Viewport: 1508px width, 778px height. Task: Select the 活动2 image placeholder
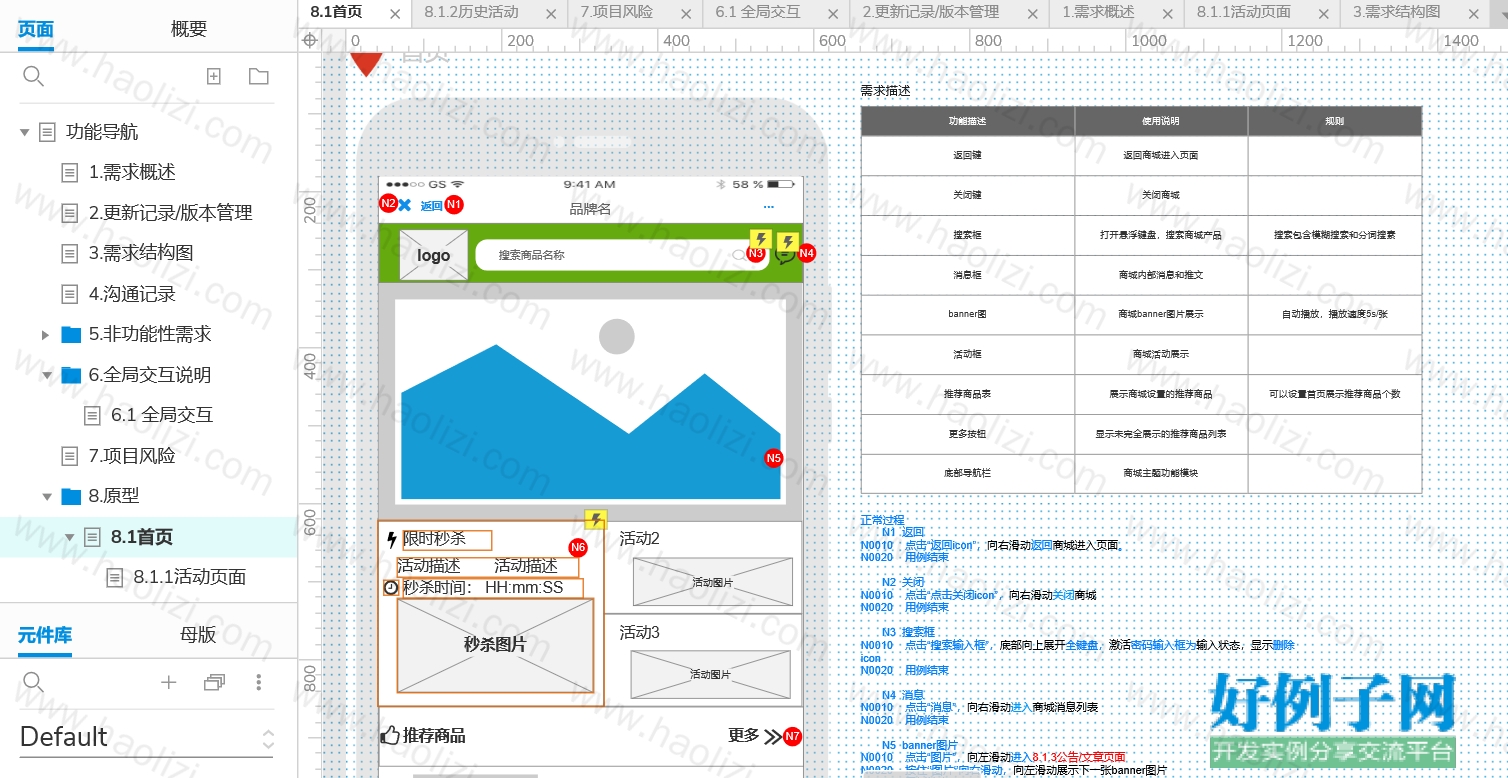click(x=712, y=582)
